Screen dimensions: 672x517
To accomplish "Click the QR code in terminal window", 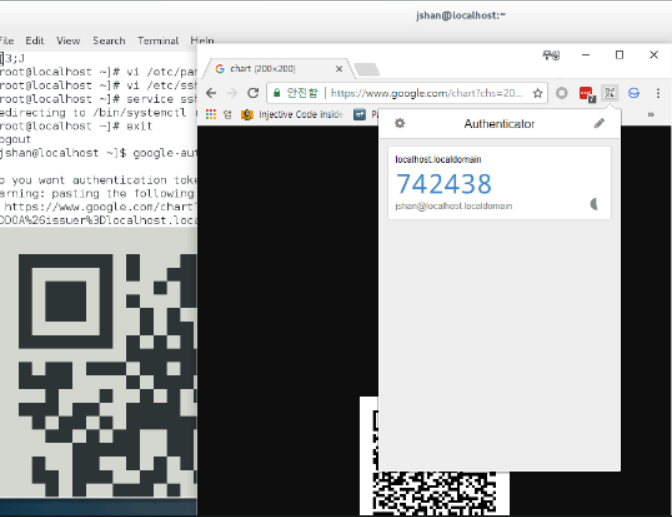I will pos(107,375).
